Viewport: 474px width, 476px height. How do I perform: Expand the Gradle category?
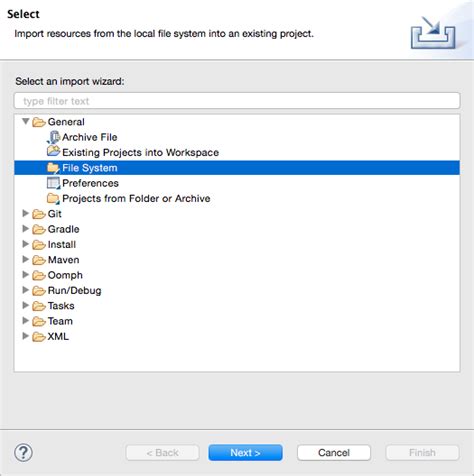[25, 229]
